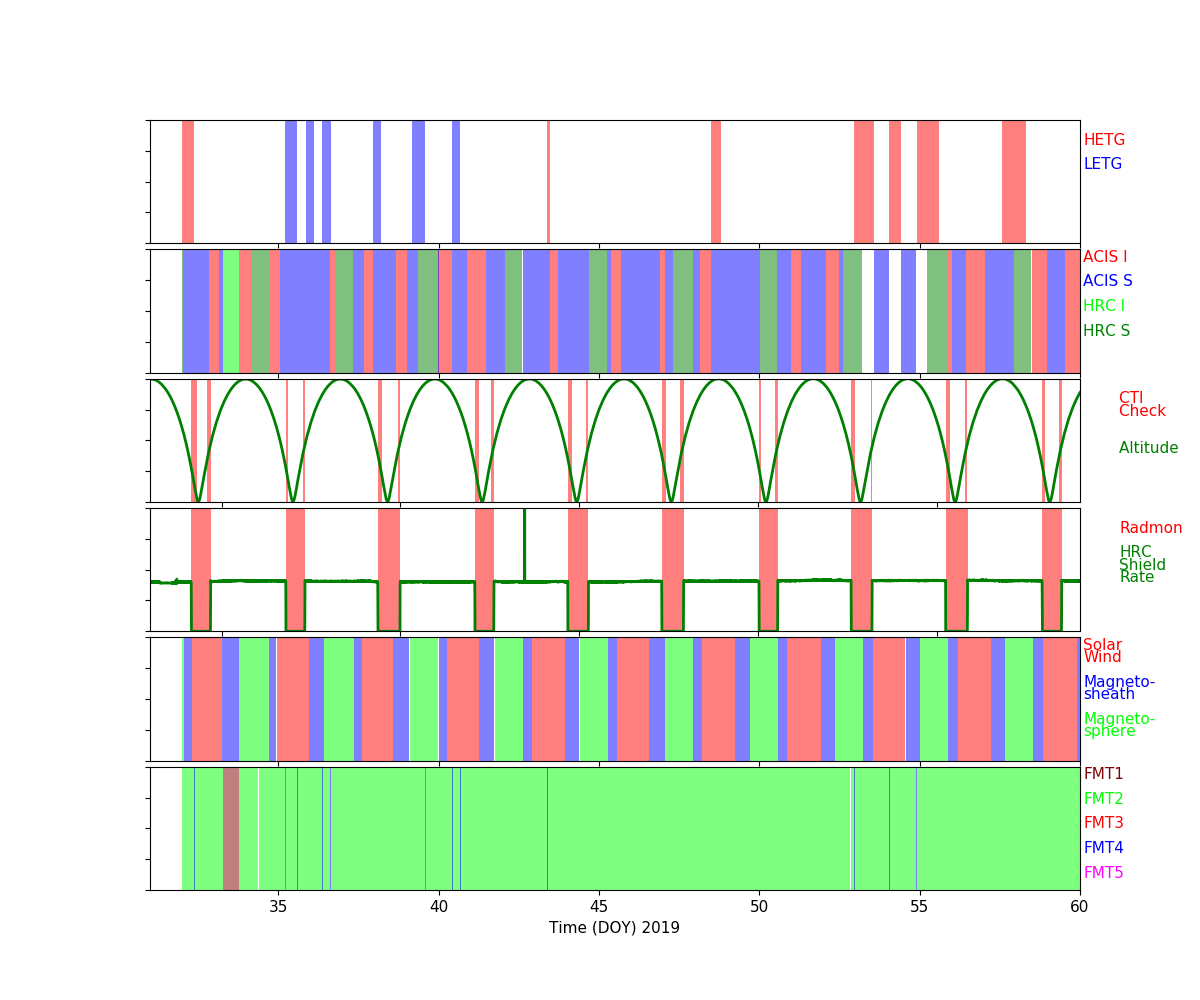Click the x-axis tick label 60
This screenshot has height=1000, width=1200.
coord(1080,907)
